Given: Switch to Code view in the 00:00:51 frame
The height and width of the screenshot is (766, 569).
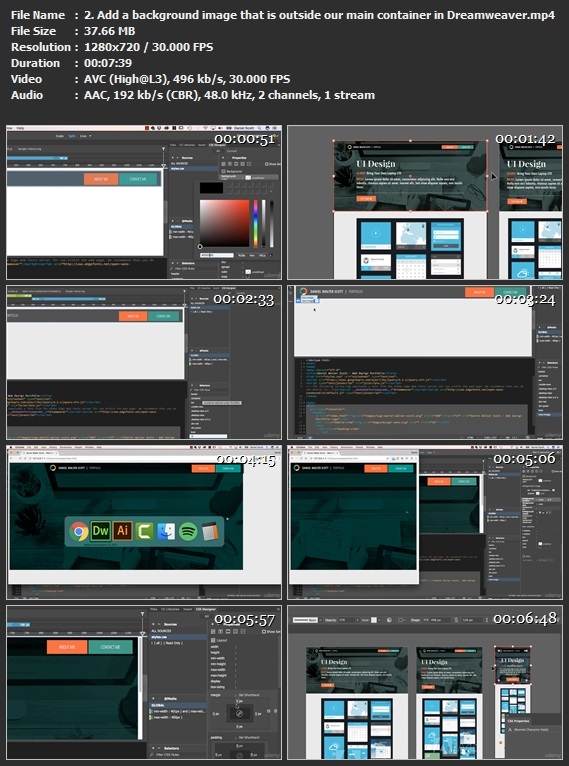Looking at the screenshot, I should [60, 136].
